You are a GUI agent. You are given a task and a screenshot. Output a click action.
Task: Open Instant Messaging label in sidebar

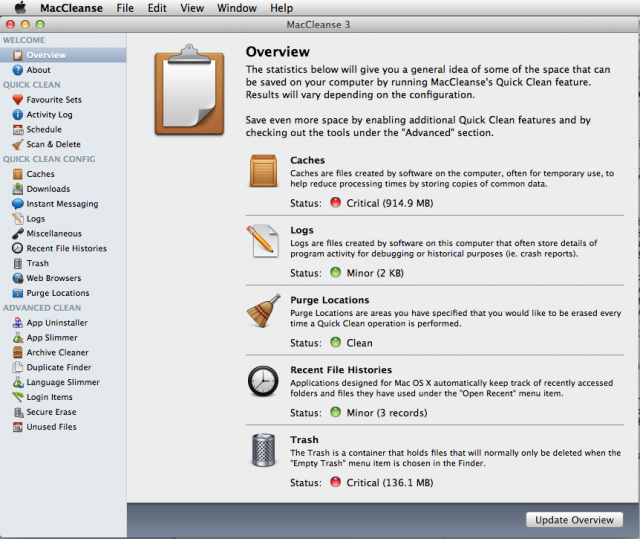coord(62,204)
